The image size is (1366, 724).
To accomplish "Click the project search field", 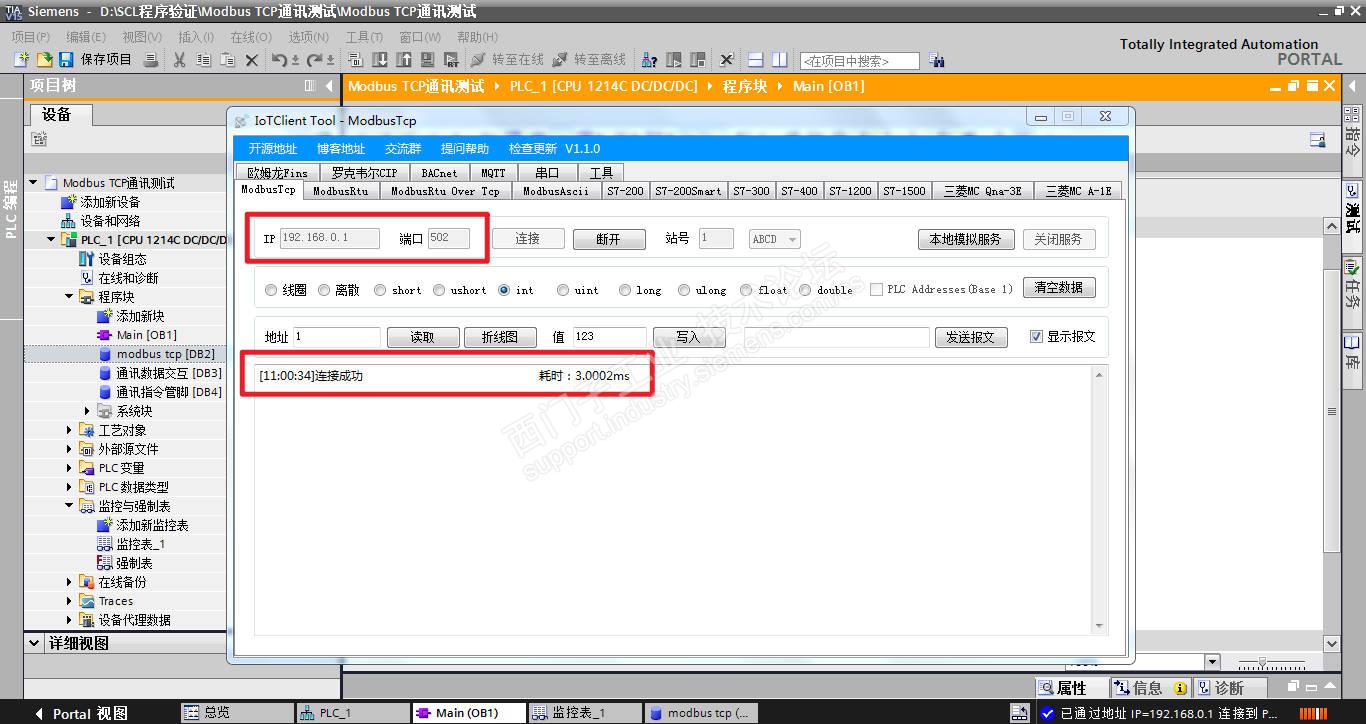I will (x=860, y=61).
